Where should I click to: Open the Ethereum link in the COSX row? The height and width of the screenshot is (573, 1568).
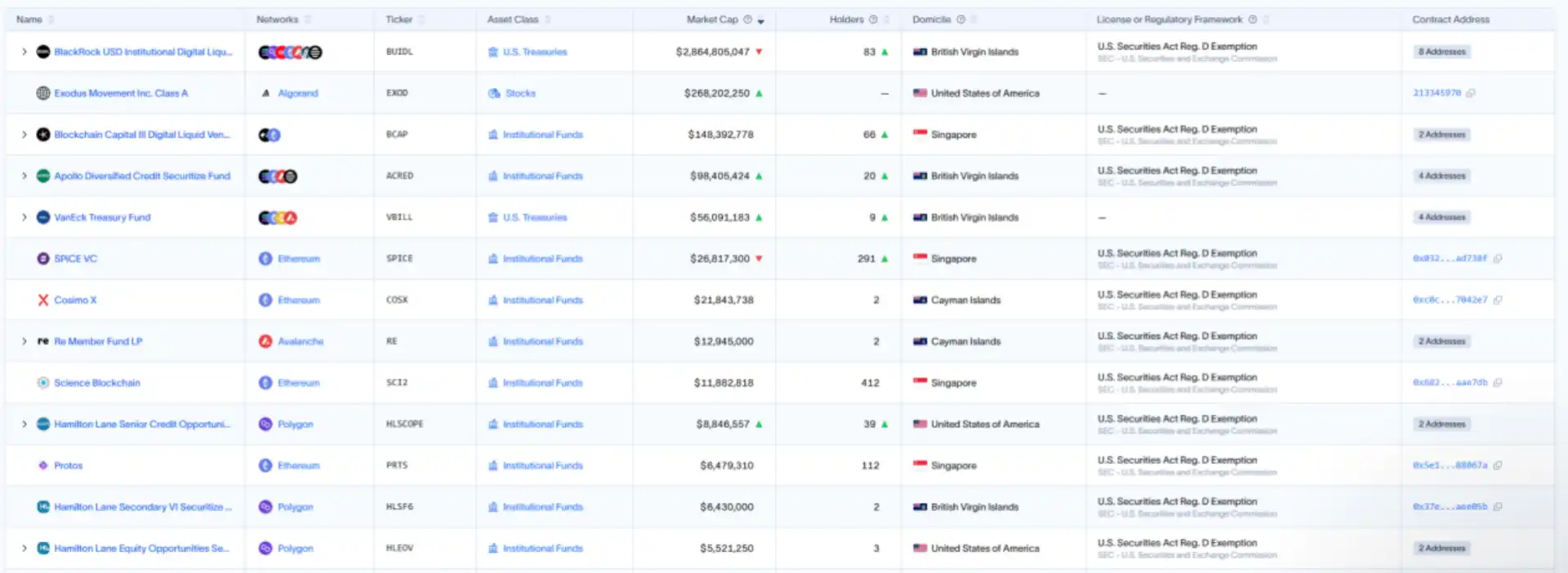coord(299,300)
